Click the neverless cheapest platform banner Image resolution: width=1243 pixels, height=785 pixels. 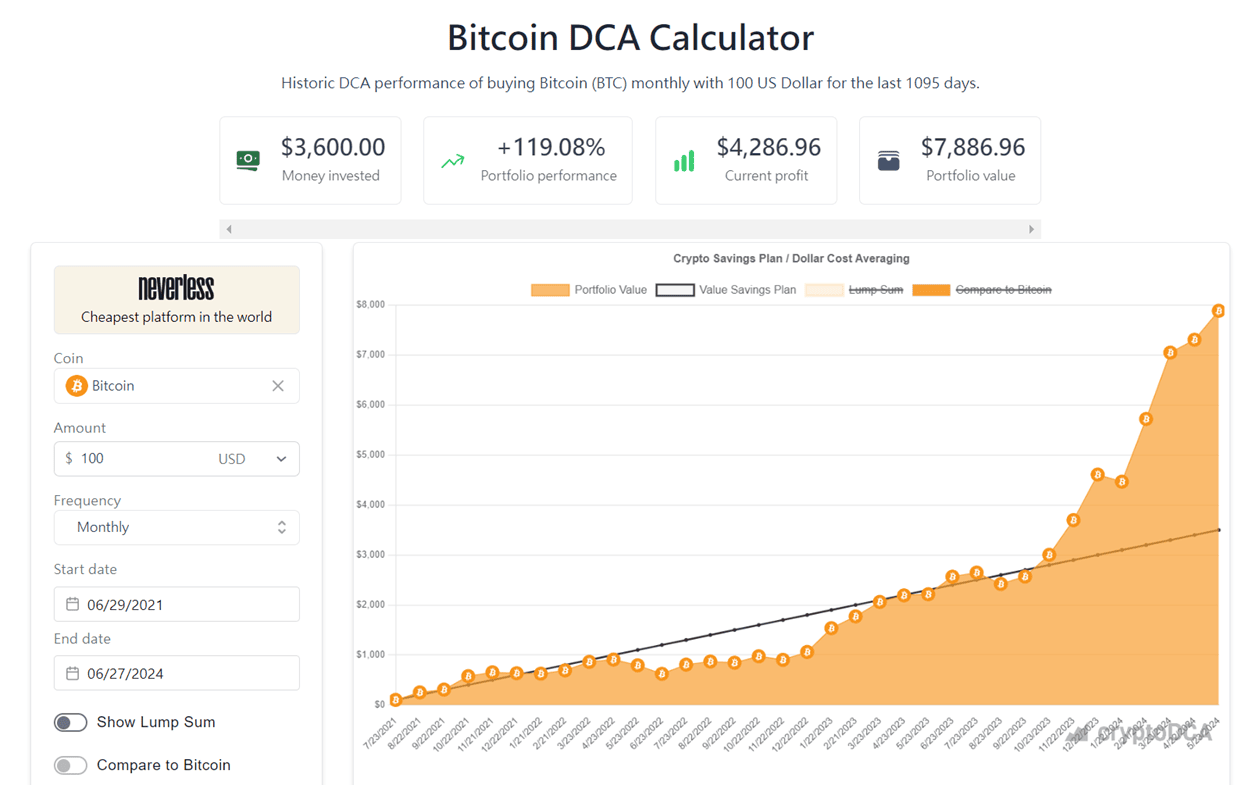176,300
